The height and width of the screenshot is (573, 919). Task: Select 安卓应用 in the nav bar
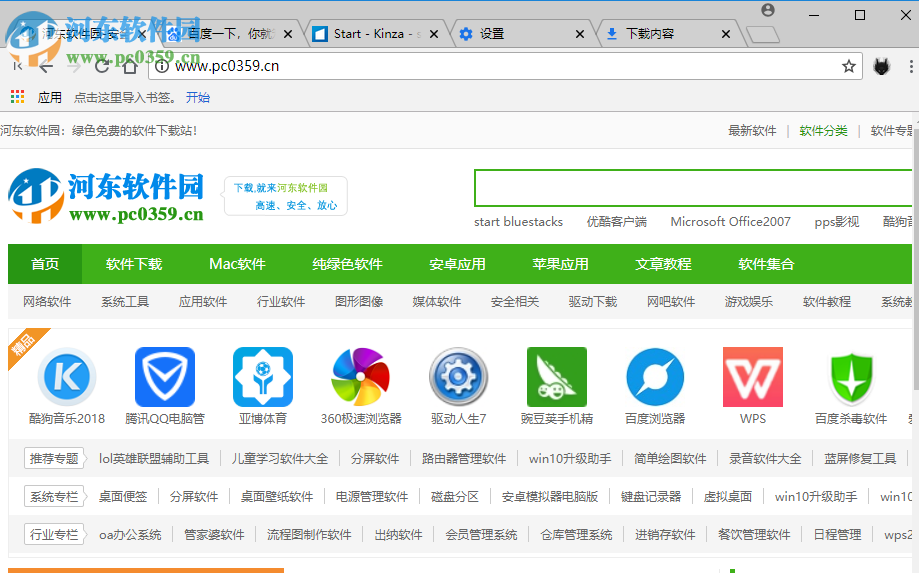click(x=457, y=264)
